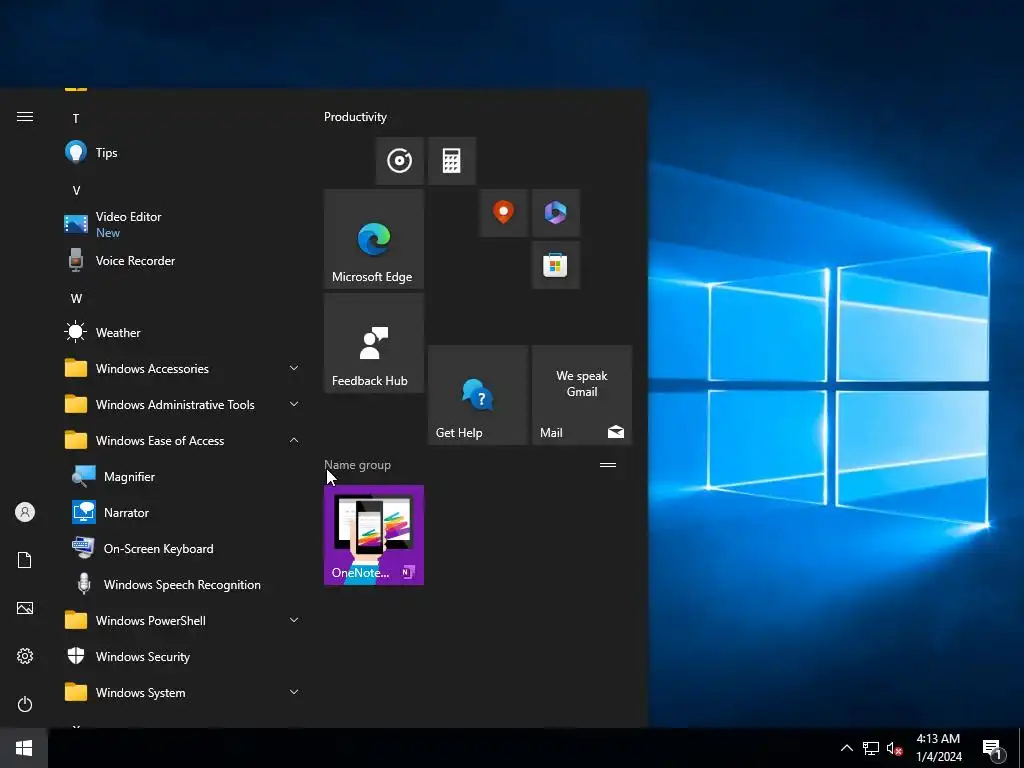This screenshot has height=768, width=1024.
Task: Expand Windows PowerShell folder
Action: tap(183, 620)
